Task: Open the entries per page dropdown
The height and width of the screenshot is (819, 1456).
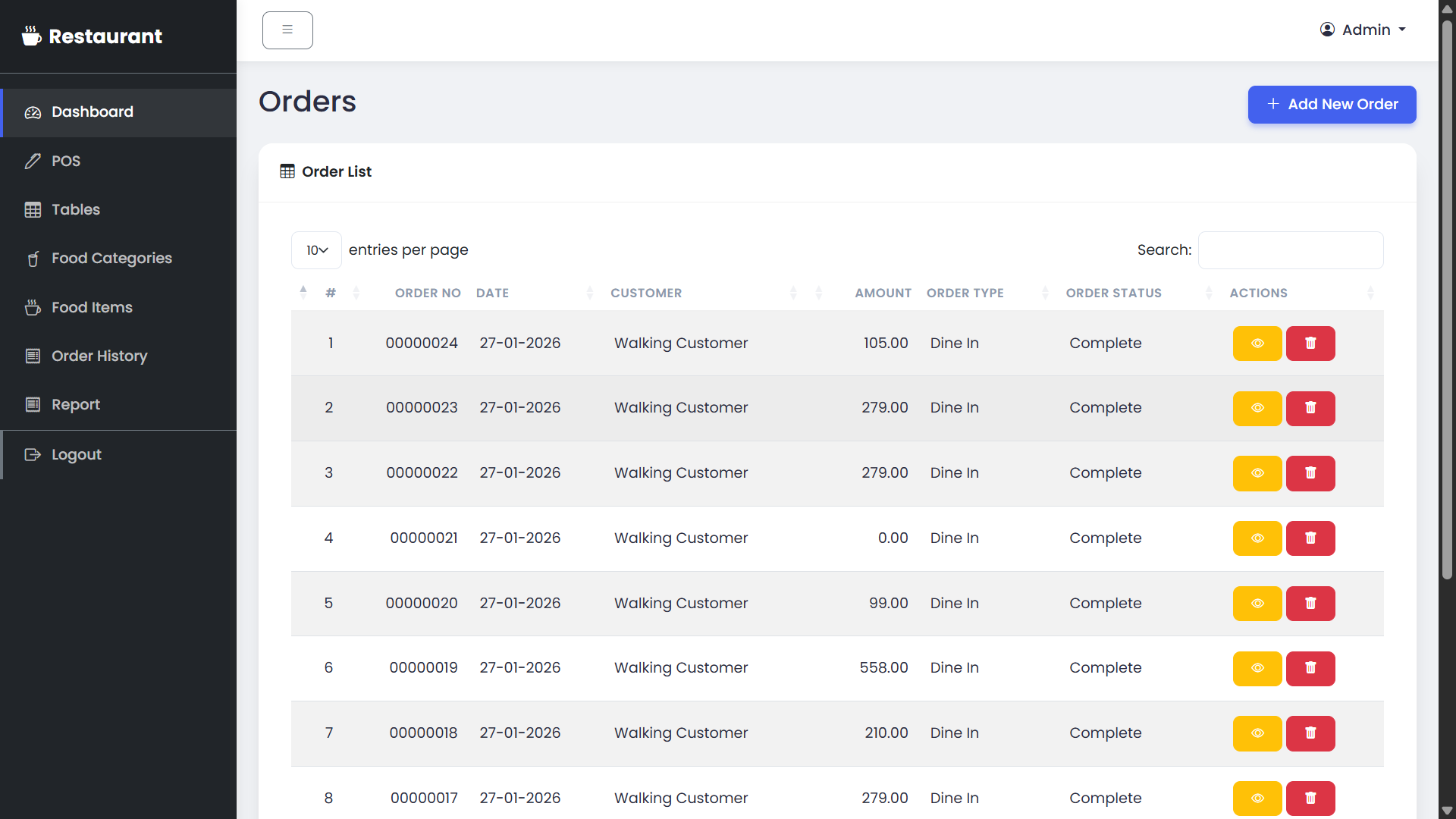Action: pyautogui.click(x=316, y=250)
